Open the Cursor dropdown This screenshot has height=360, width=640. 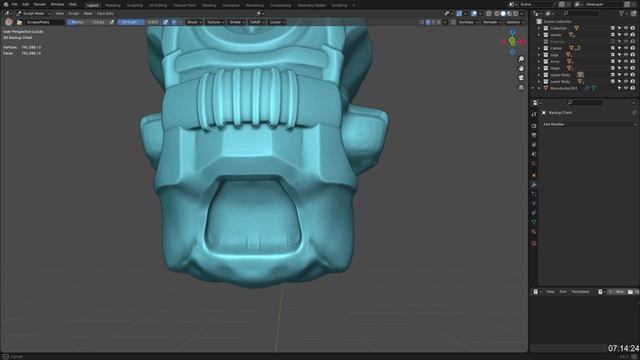277,22
